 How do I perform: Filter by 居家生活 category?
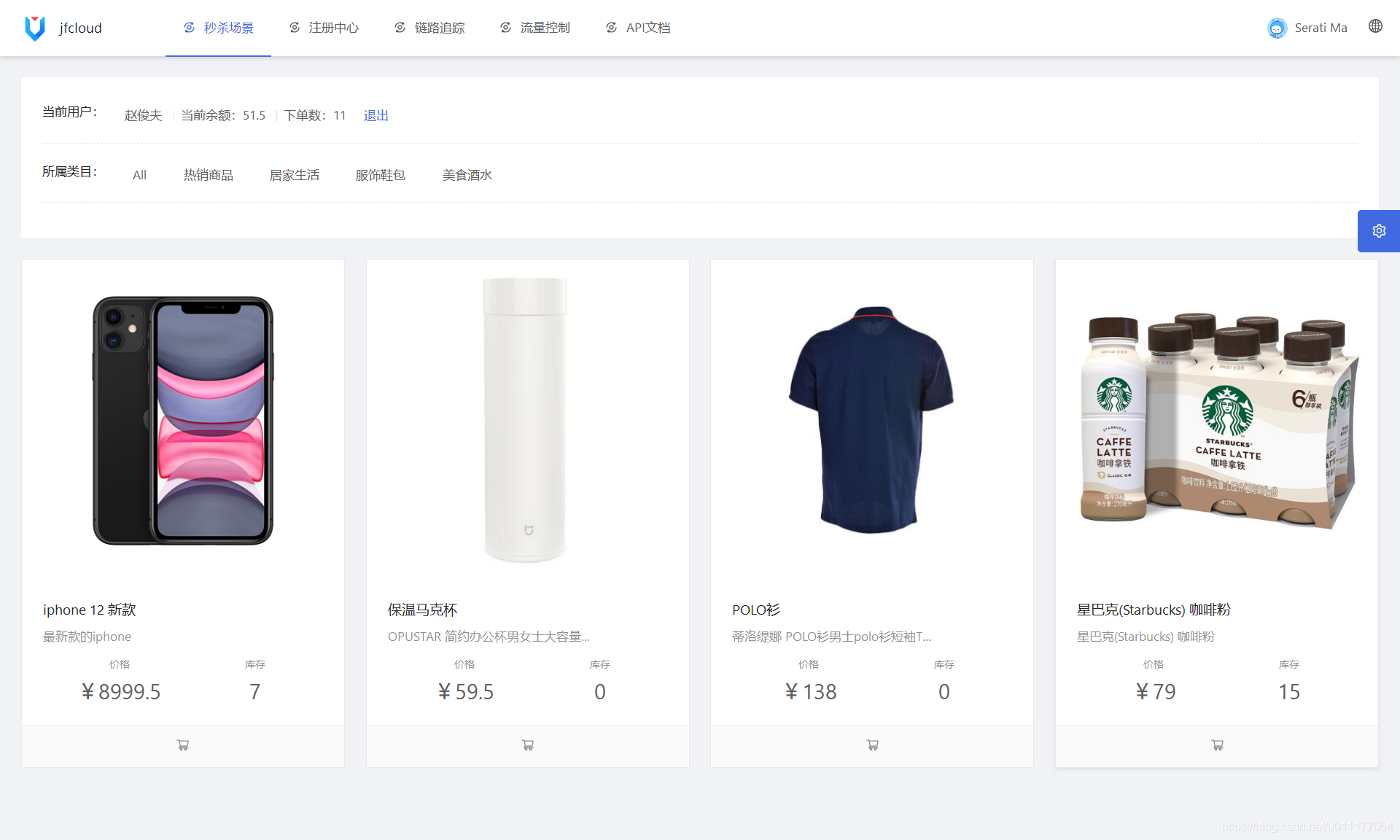(294, 175)
